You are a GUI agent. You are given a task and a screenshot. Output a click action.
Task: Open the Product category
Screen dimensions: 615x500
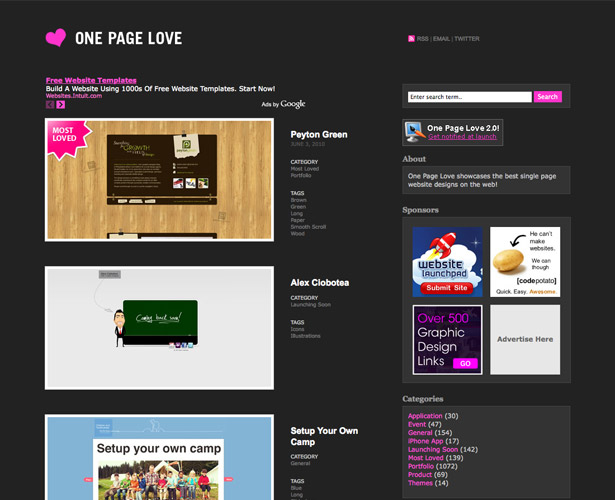click(420, 475)
